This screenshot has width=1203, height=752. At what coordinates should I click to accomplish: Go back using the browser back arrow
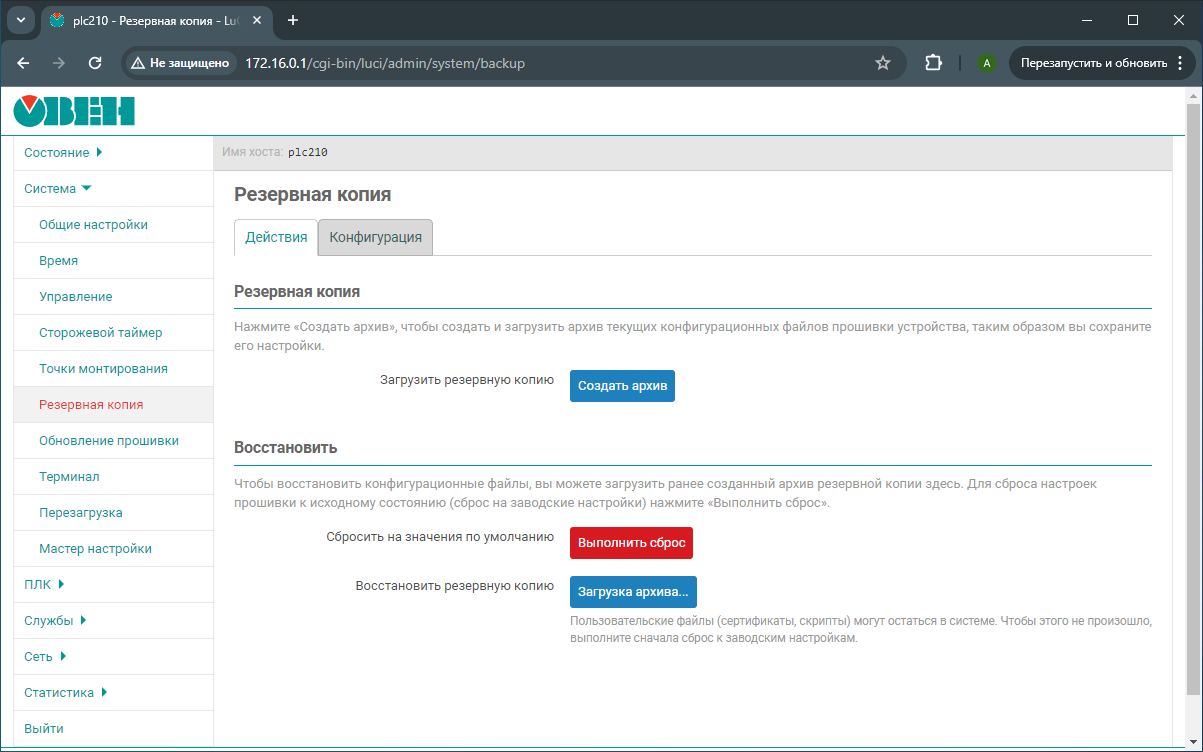click(24, 63)
